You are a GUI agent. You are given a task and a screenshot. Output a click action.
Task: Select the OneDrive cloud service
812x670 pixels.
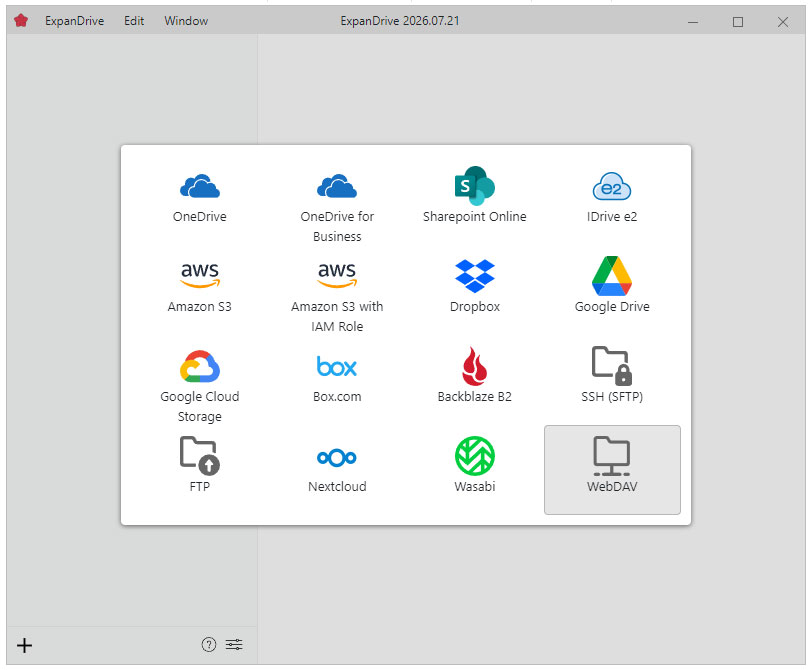(x=199, y=200)
